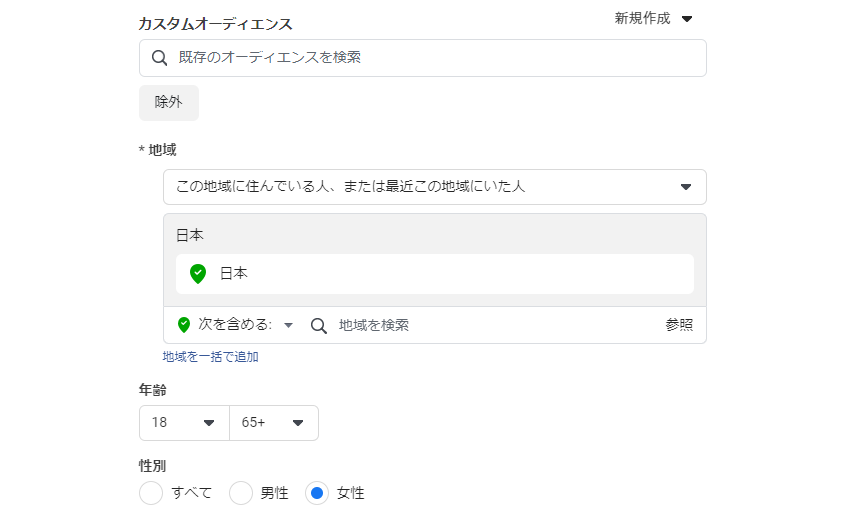Open the 新規作成 menu
The height and width of the screenshot is (507, 850).
pos(653,18)
